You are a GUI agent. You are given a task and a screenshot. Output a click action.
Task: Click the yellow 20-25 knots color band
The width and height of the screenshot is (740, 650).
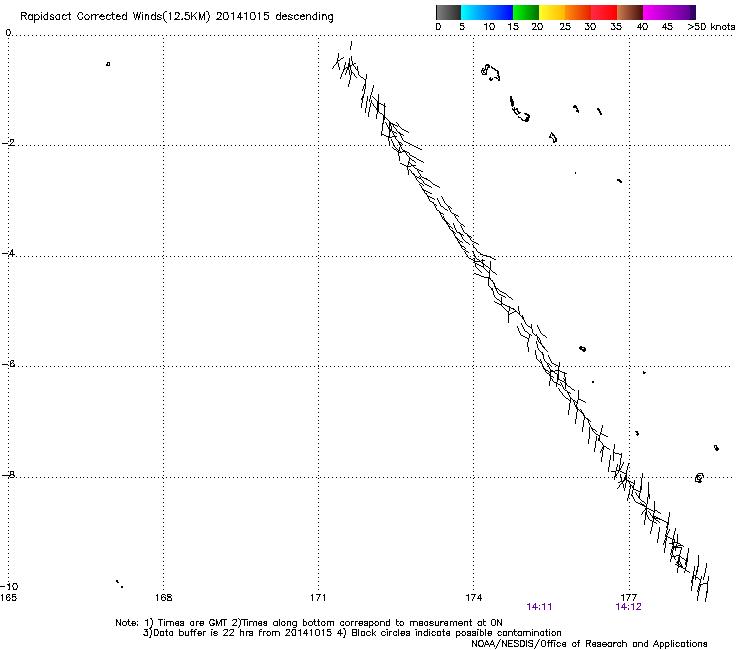point(552,12)
